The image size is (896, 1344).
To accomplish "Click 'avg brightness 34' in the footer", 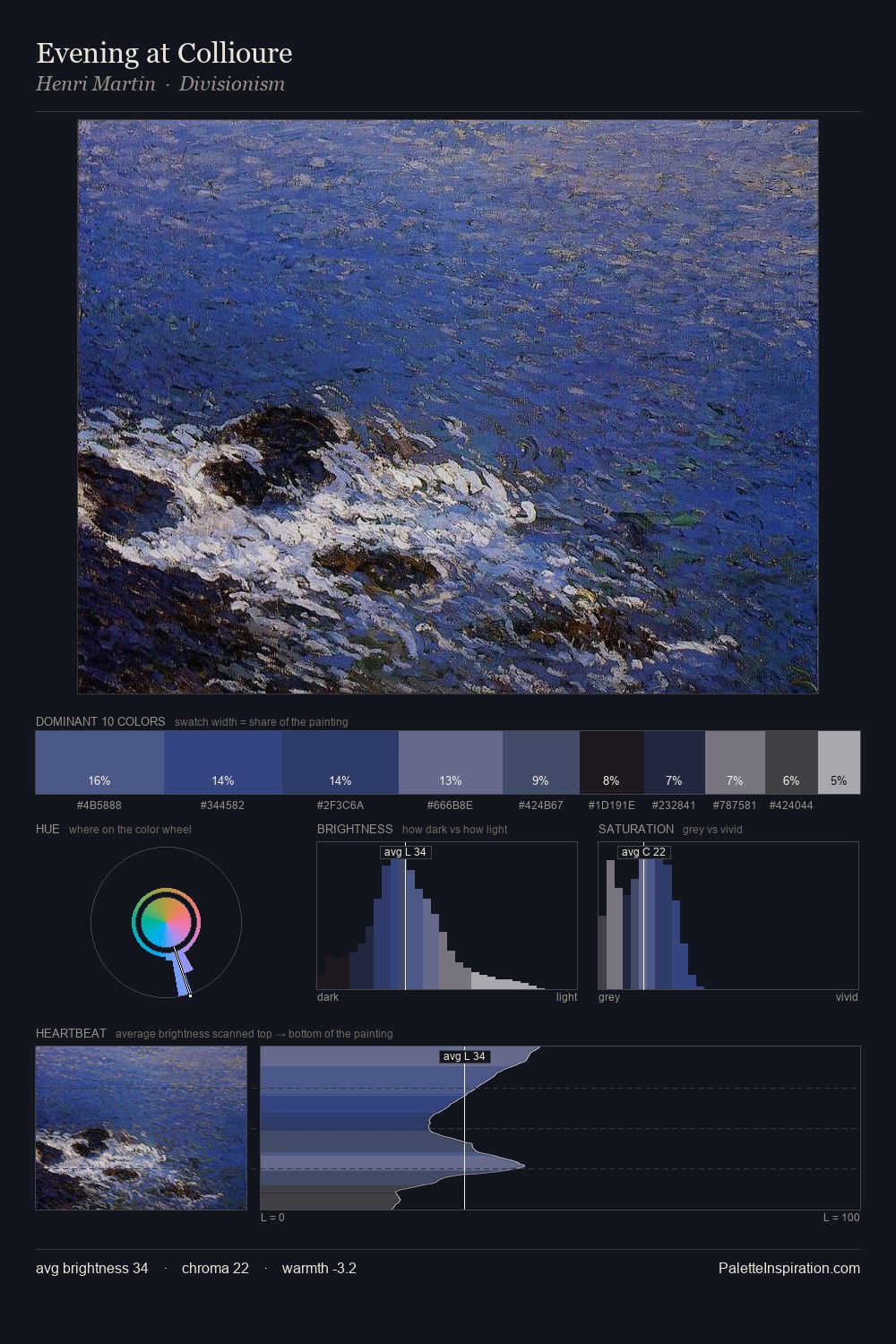I will tap(92, 1269).
